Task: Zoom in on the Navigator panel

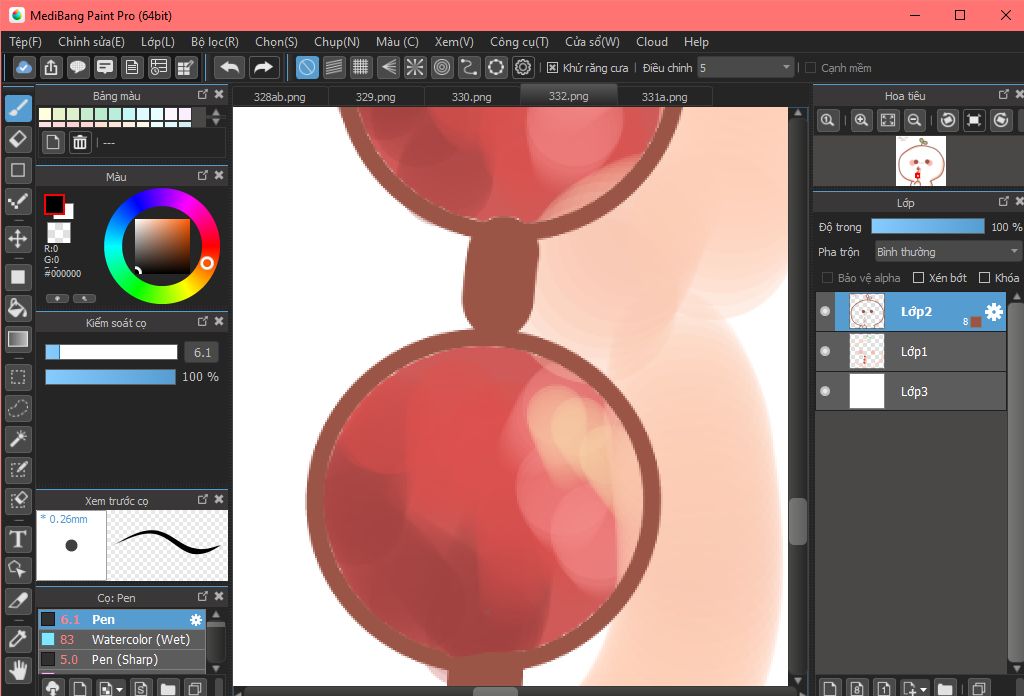Action: [x=861, y=120]
